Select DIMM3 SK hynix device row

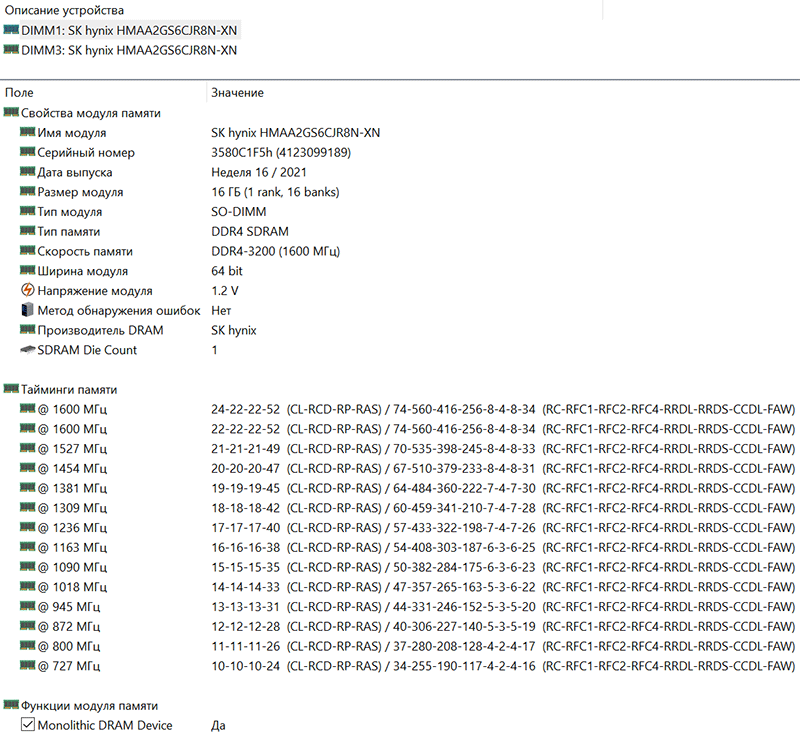click(129, 50)
